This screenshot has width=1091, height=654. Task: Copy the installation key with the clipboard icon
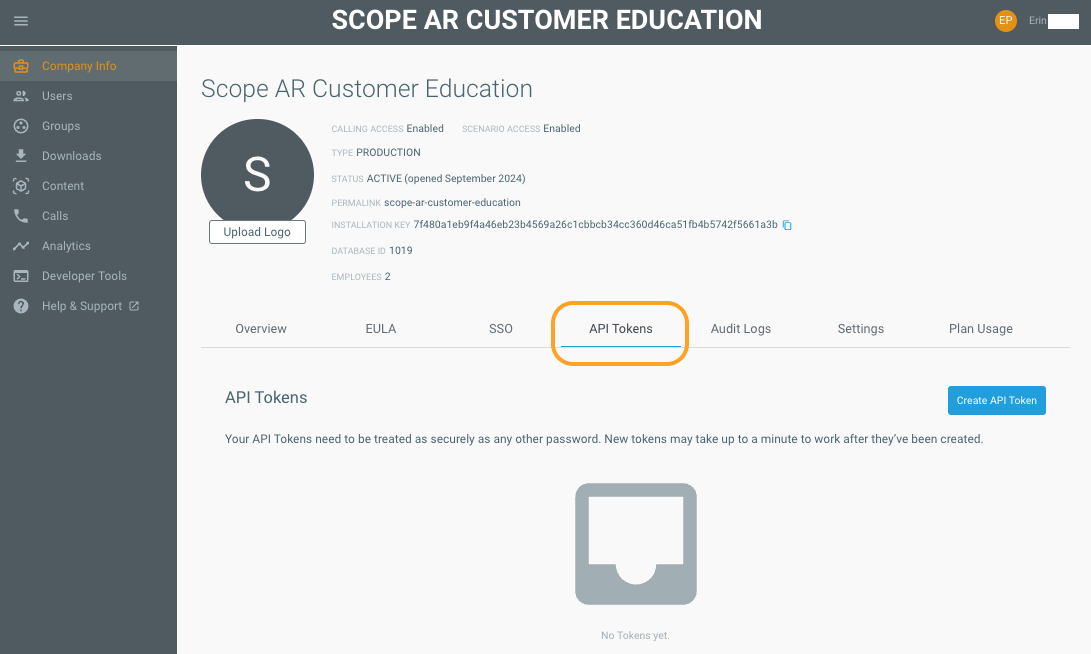787,225
